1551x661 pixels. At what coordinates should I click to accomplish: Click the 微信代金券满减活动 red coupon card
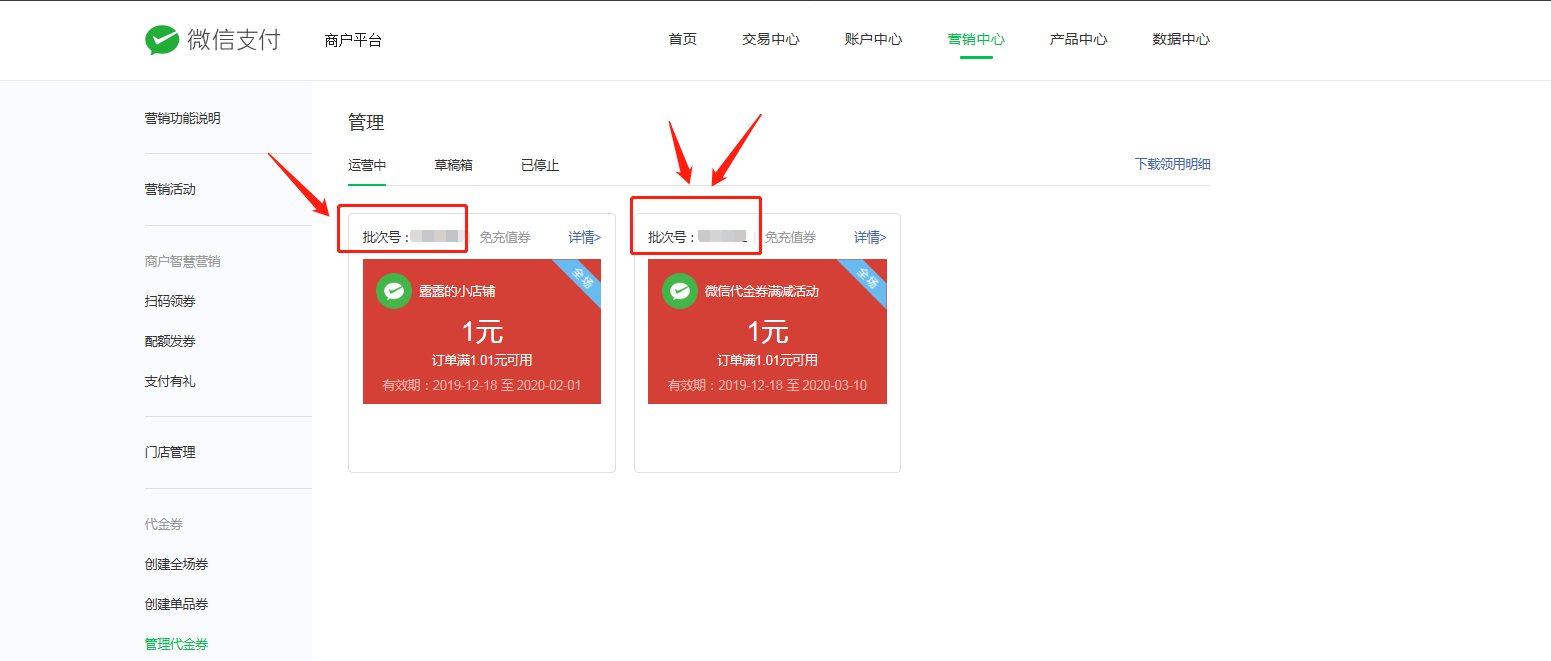[x=767, y=331]
